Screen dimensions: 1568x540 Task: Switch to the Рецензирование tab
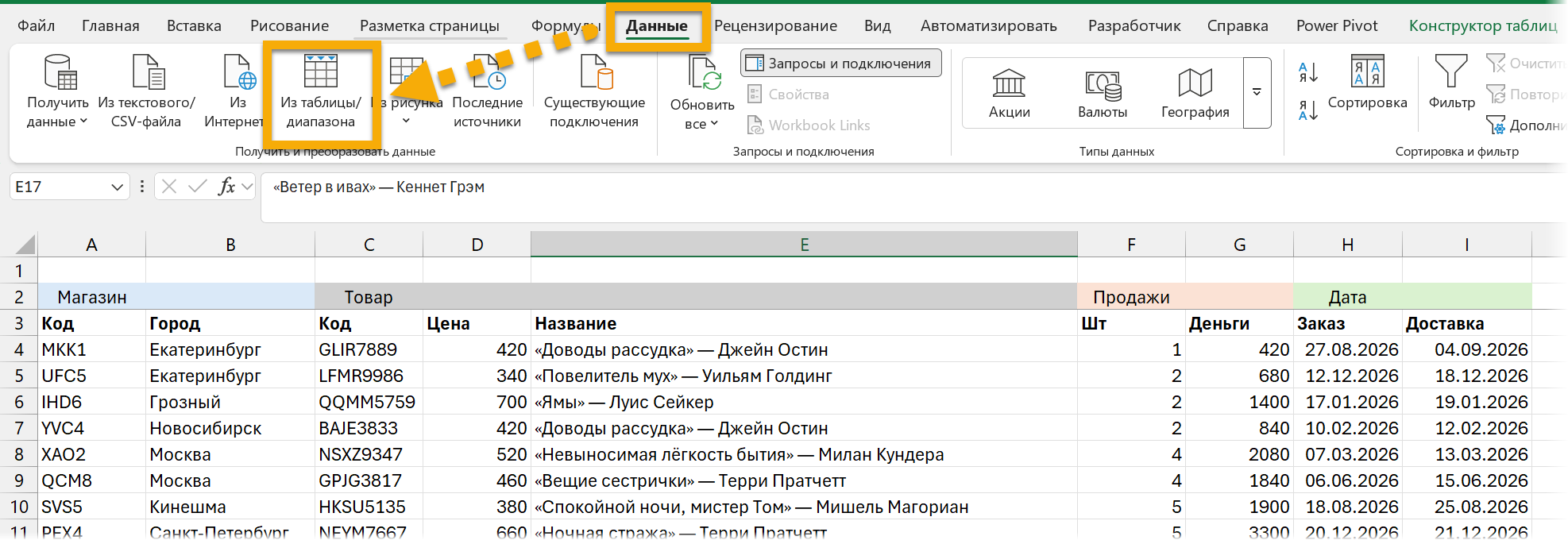775,25
